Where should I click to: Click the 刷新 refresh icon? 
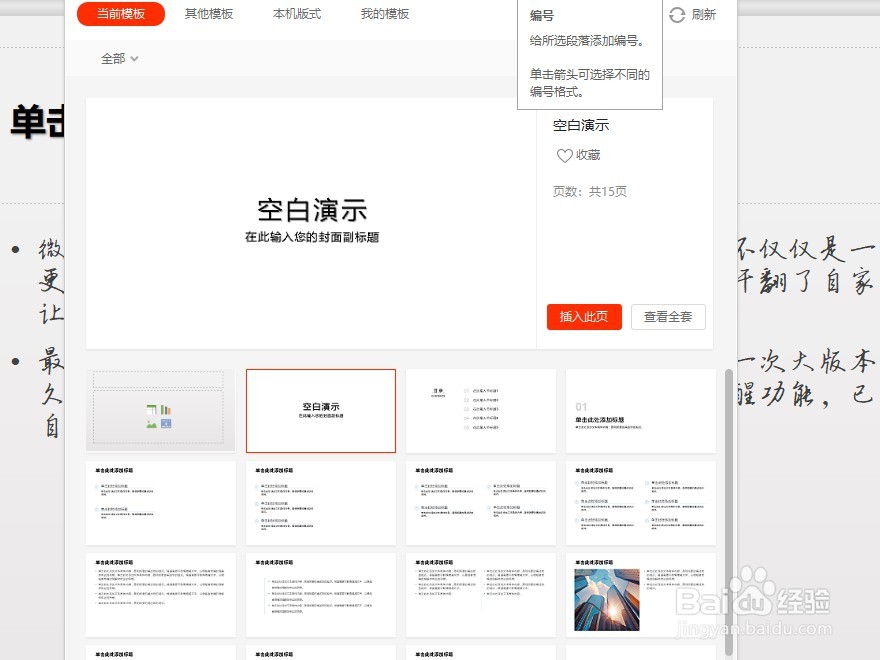[677, 15]
